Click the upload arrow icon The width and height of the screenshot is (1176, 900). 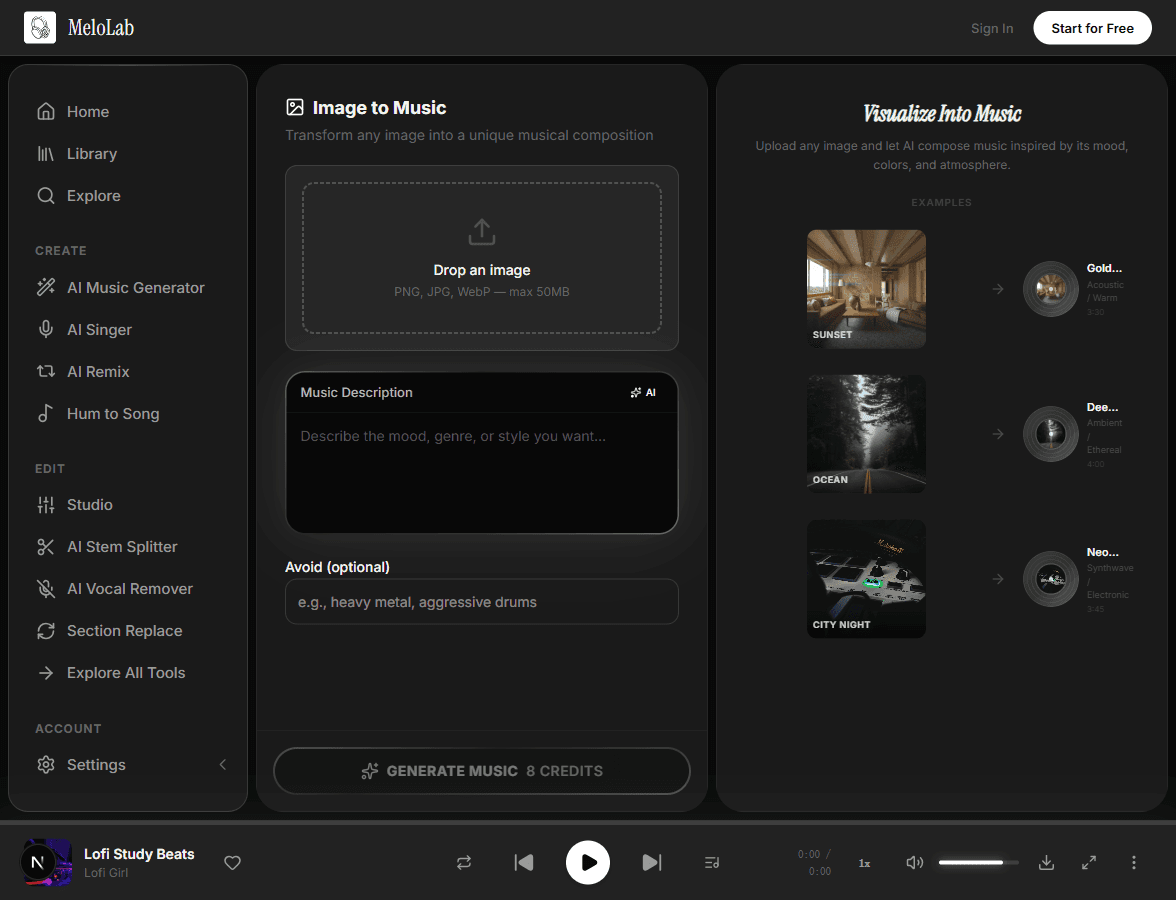click(482, 232)
